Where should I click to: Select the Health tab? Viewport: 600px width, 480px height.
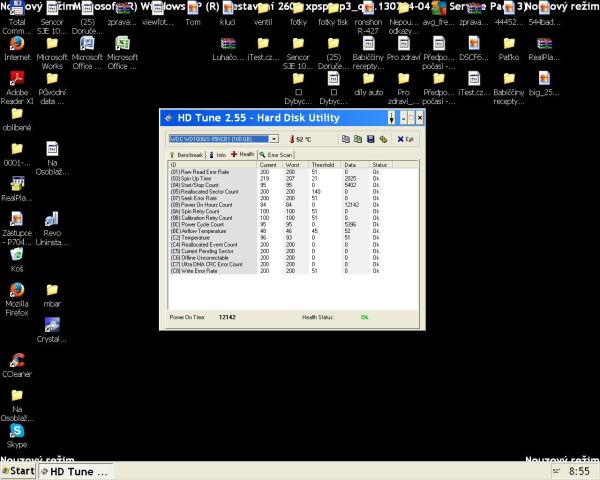243,154
